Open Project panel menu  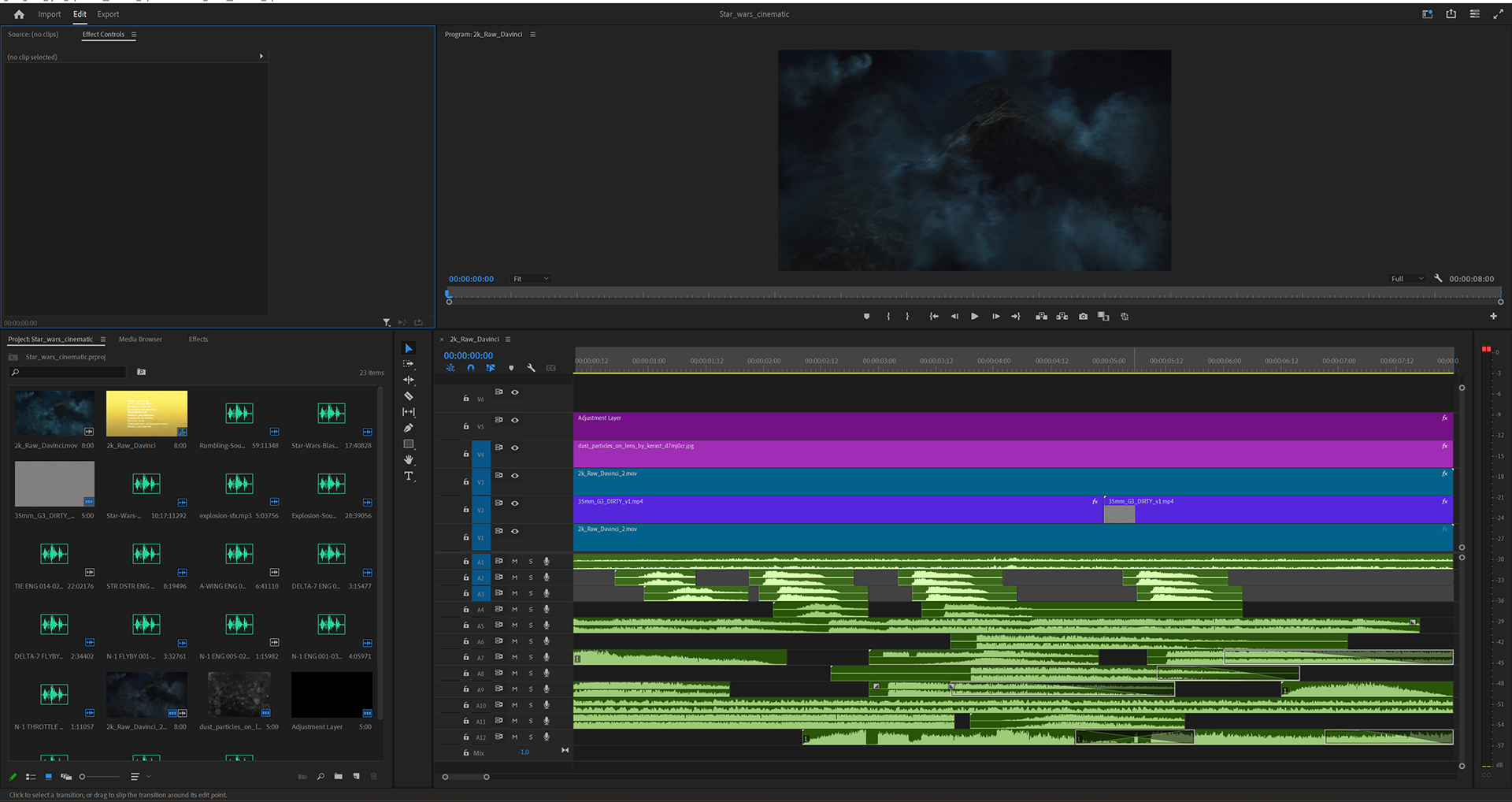point(102,340)
